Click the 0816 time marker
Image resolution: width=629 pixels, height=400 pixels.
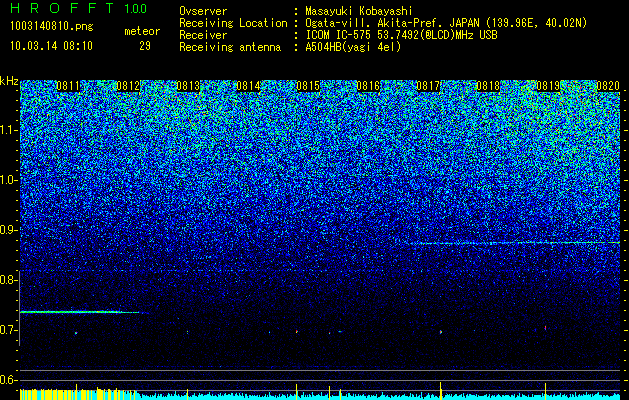(368, 86)
